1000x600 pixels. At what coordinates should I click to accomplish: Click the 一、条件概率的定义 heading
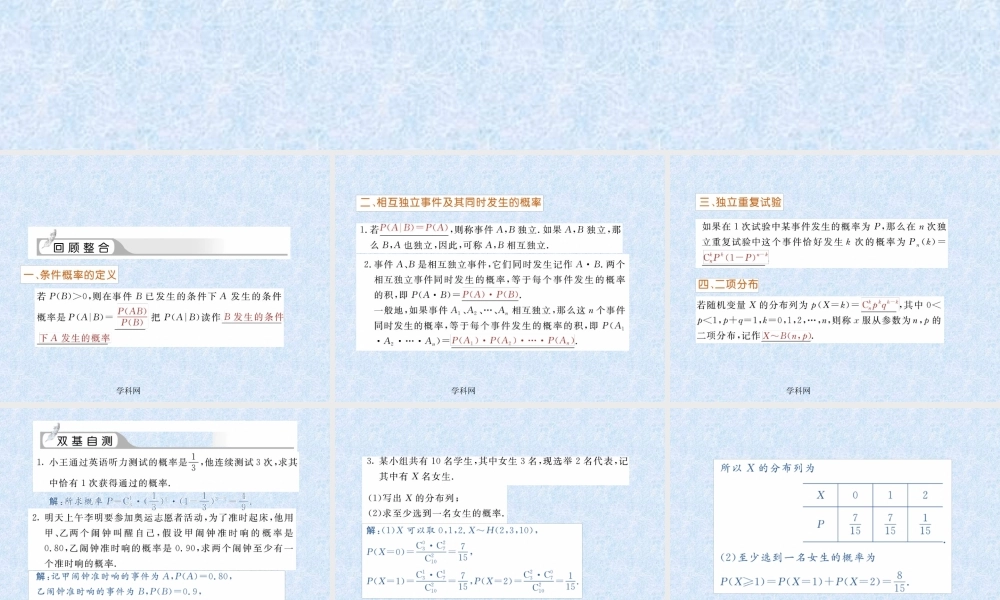click(x=70, y=275)
